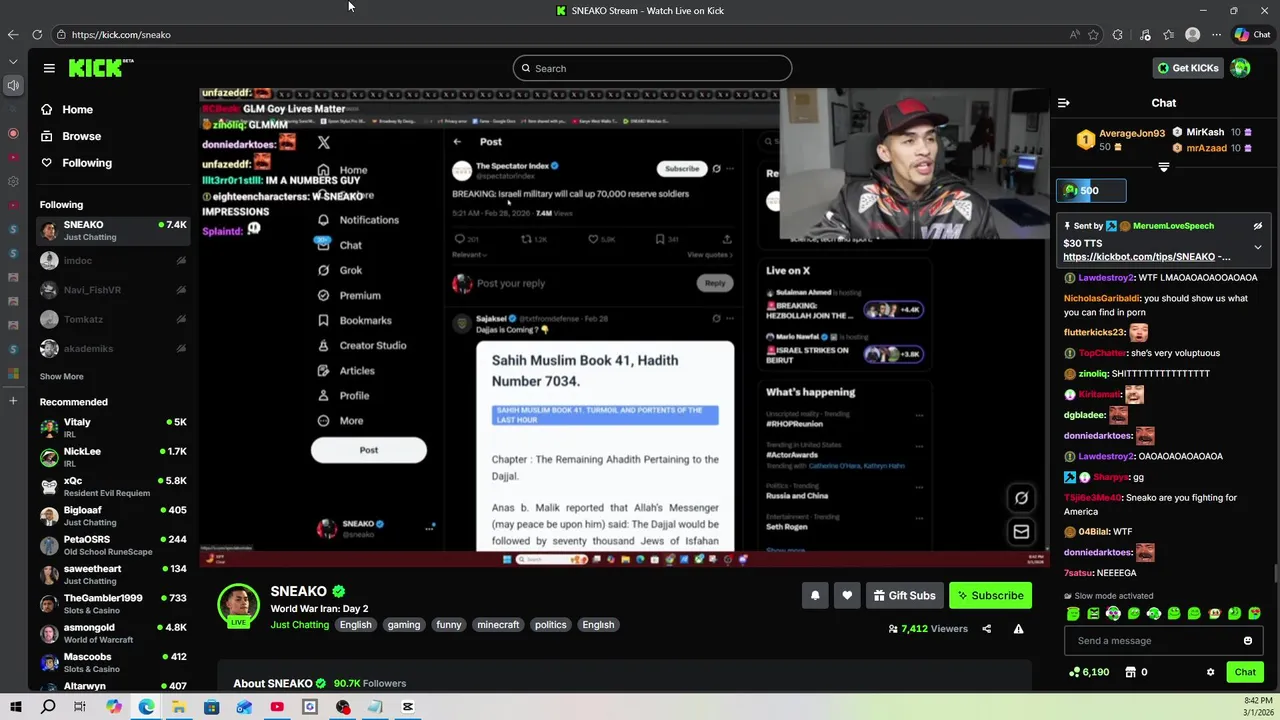Click the YouTube taskbar icon
This screenshot has height=720, width=1280.
277,707
